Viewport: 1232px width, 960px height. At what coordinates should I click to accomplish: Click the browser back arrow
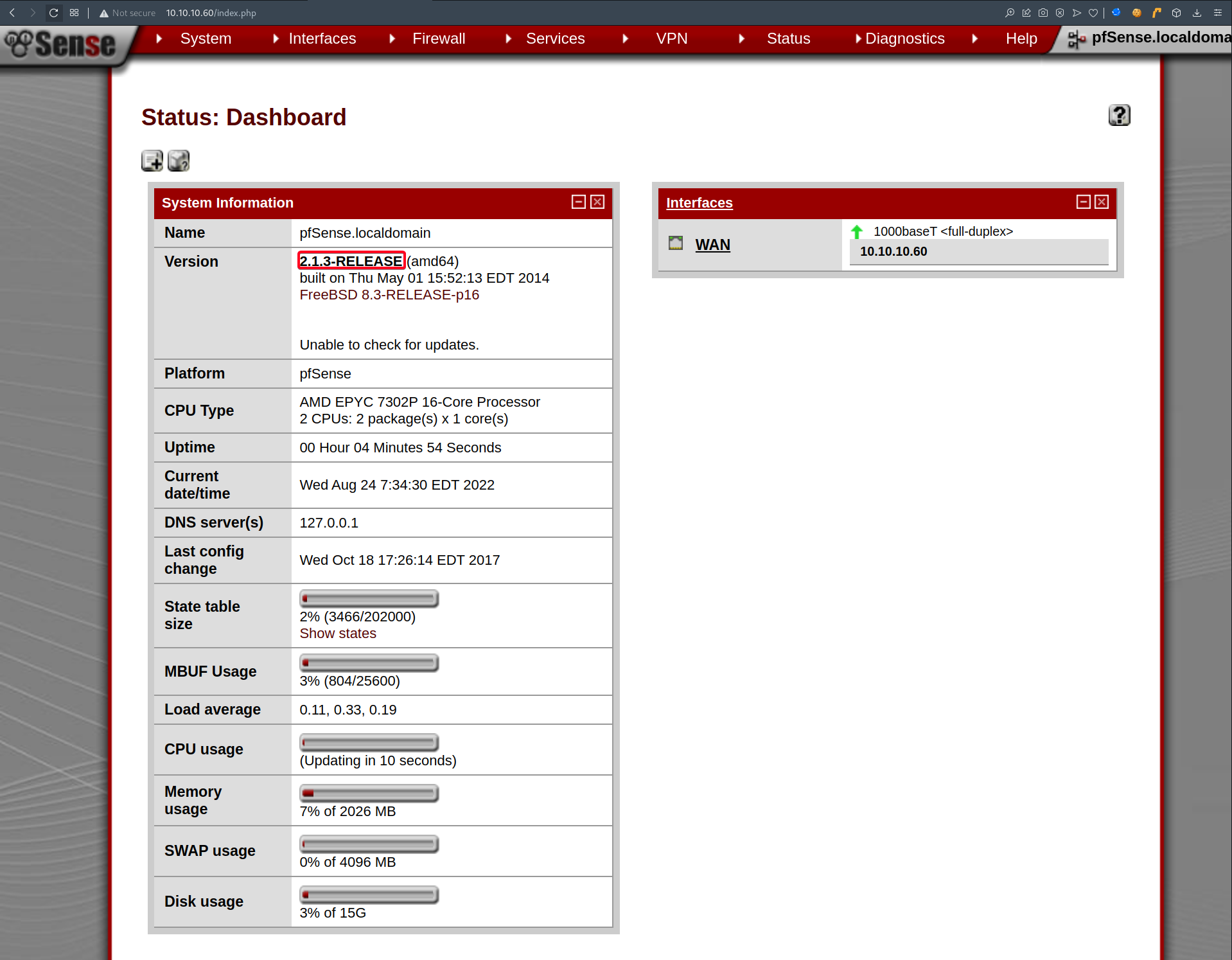pos(12,13)
